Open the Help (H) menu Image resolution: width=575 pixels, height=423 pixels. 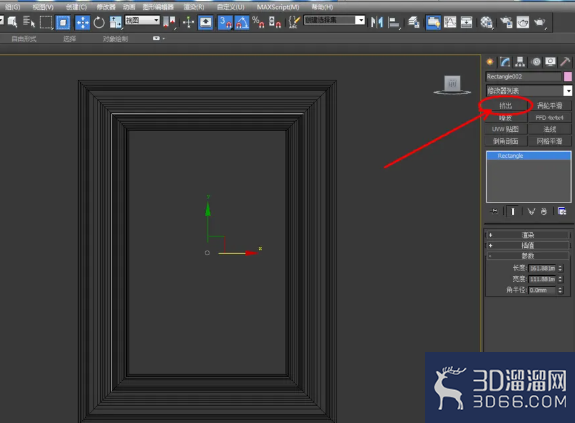click(322, 7)
